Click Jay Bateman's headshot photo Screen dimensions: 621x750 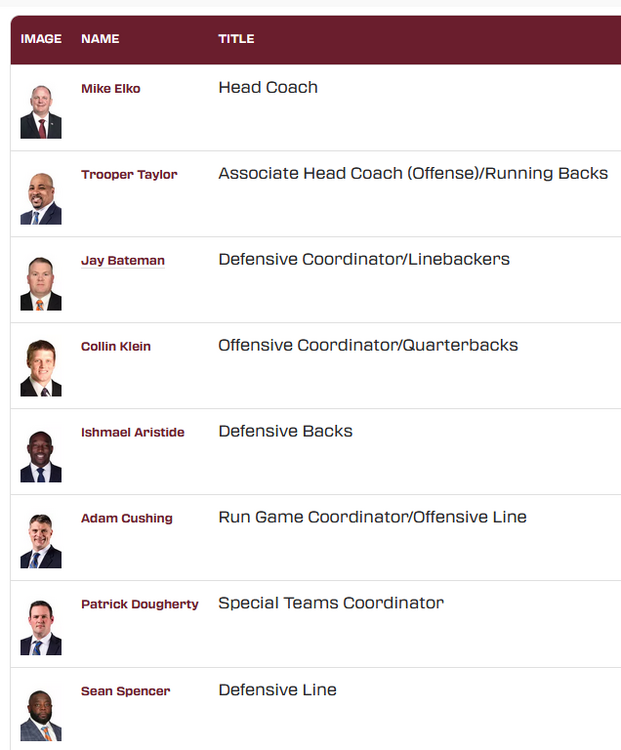(41, 284)
